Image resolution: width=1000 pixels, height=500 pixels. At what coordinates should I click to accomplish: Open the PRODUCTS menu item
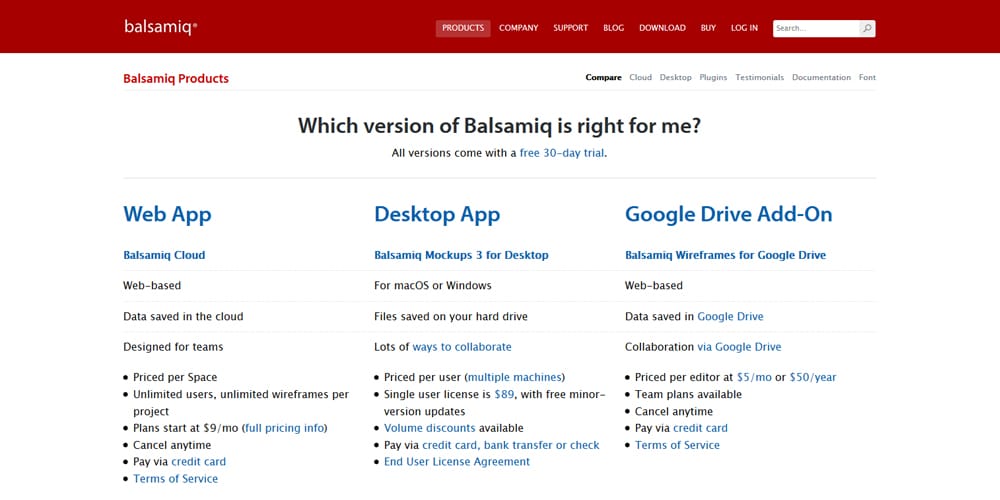click(463, 28)
